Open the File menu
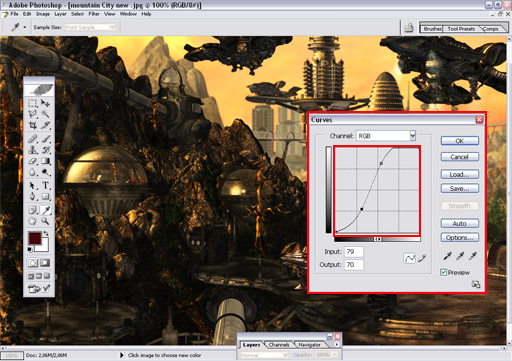 [14, 14]
